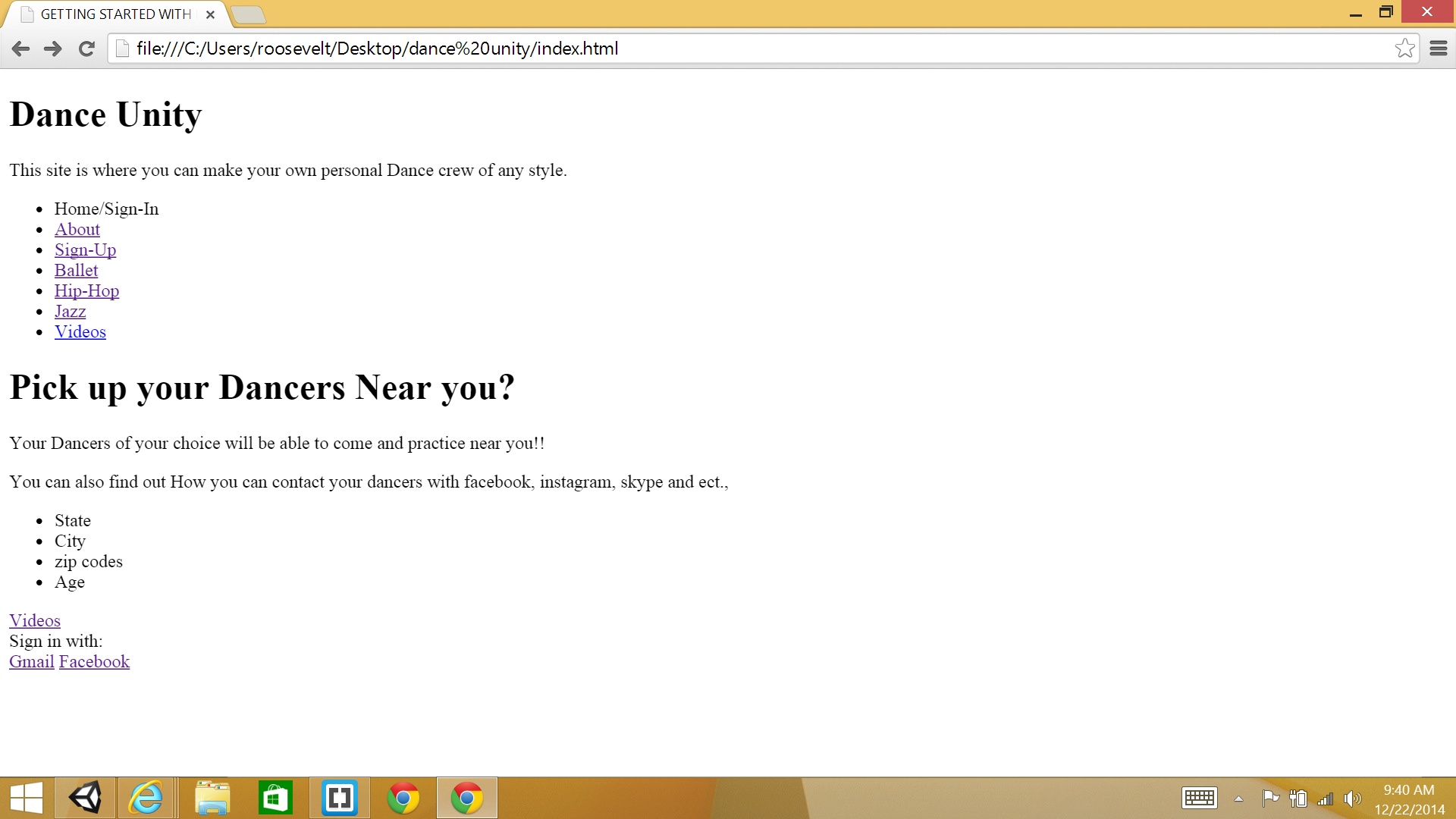The height and width of the screenshot is (819, 1456).
Task: Reload the page with the refresh icon
Action: click(86, 49)
